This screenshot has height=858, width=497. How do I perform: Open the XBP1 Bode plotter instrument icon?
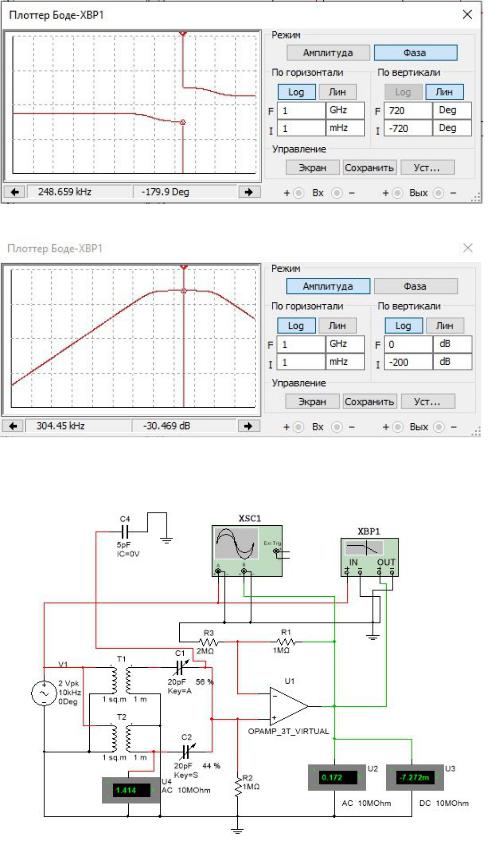(369, 557)
